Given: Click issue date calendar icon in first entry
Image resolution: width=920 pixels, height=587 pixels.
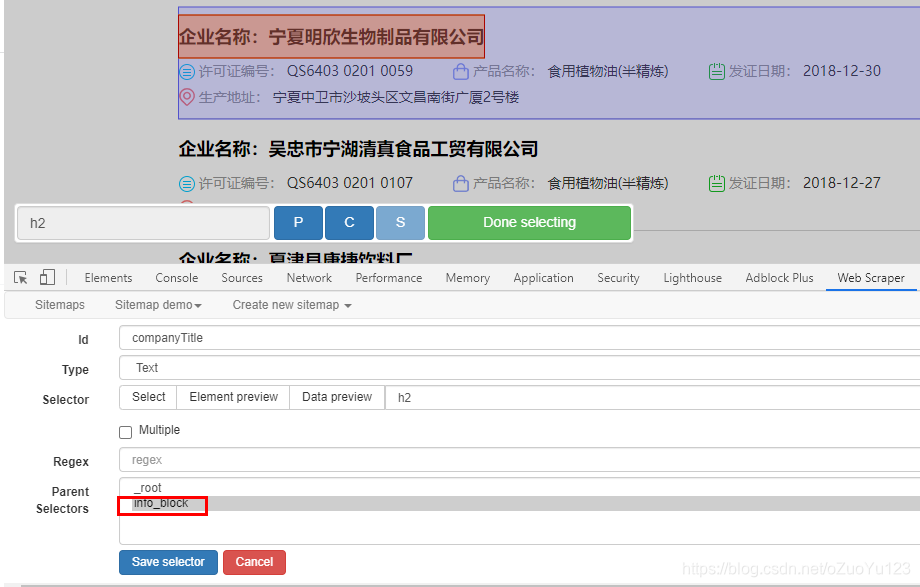Looking at the screenshot, I should click(716, 72).
